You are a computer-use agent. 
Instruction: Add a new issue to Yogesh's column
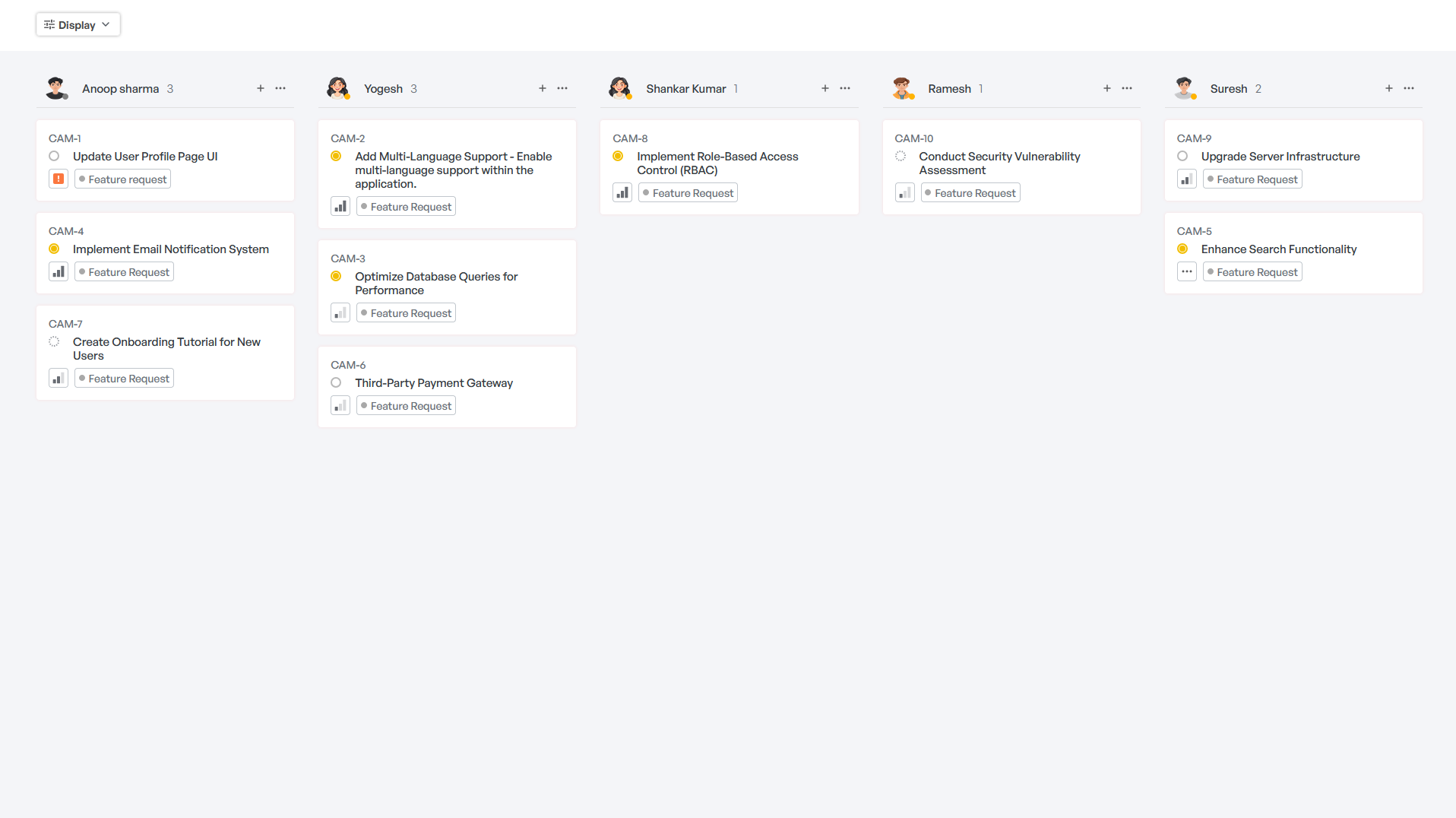pyautogui.click(x=543, y=88)
